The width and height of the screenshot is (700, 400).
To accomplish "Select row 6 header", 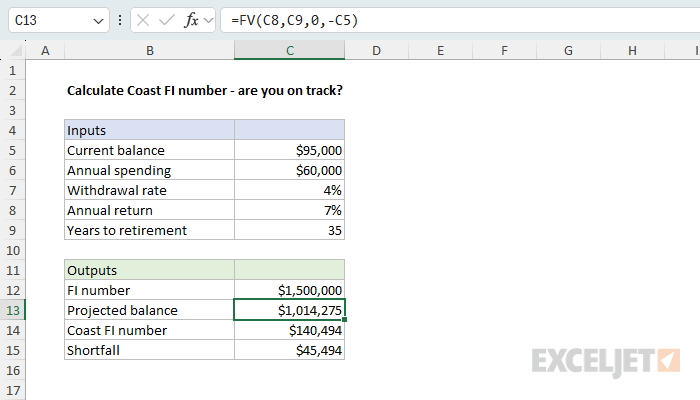I will [x=12, y=171].
